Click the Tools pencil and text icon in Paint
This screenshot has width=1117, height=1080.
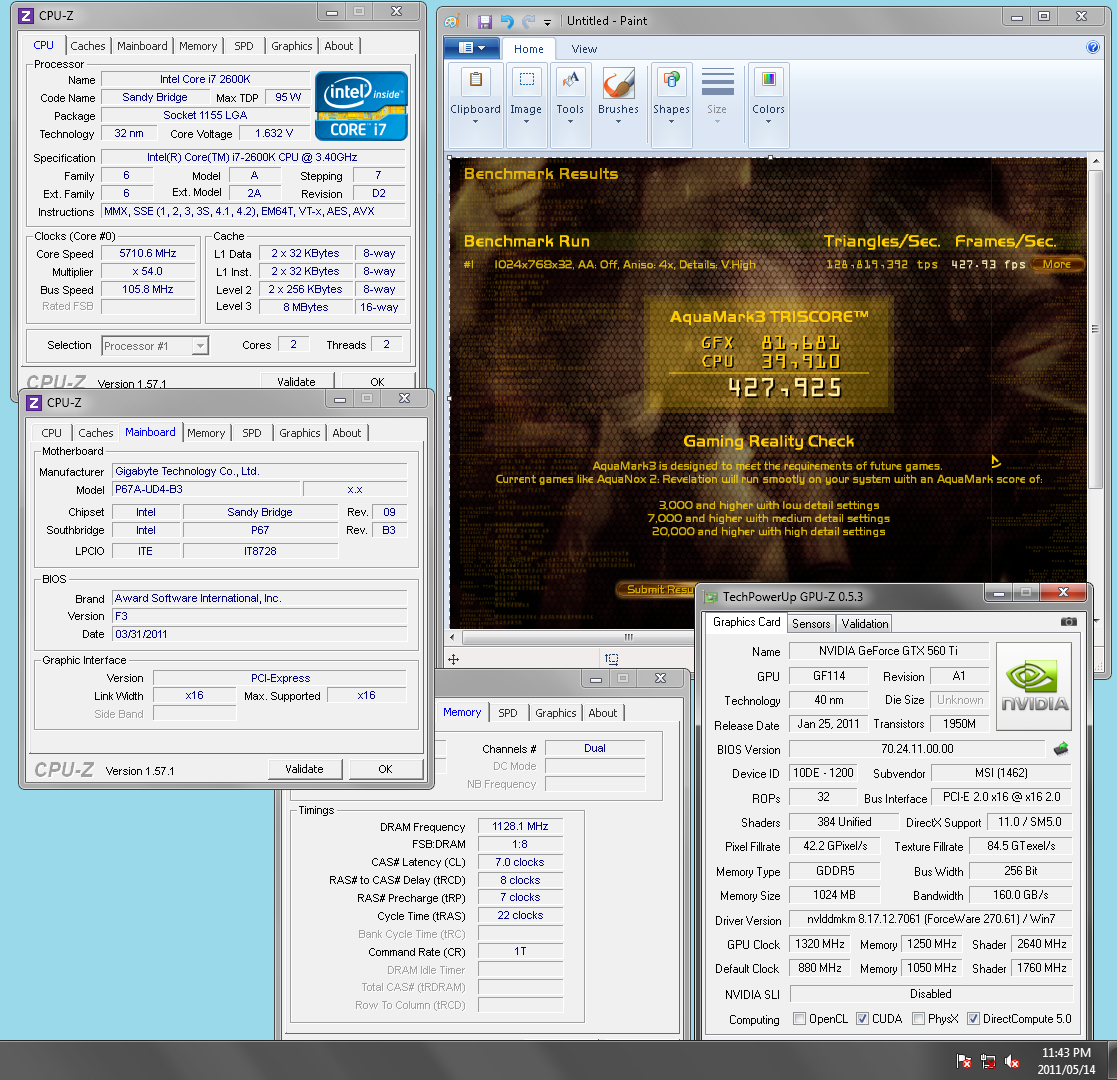(x=570, y=81)
